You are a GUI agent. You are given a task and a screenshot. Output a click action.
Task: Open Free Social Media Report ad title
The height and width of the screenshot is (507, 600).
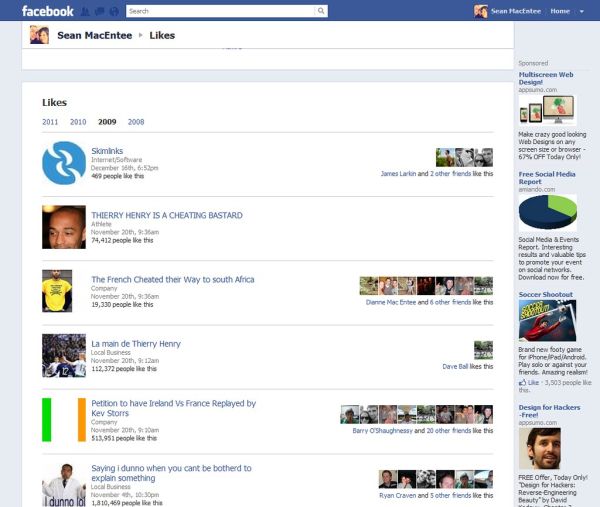tap(547, 178)
